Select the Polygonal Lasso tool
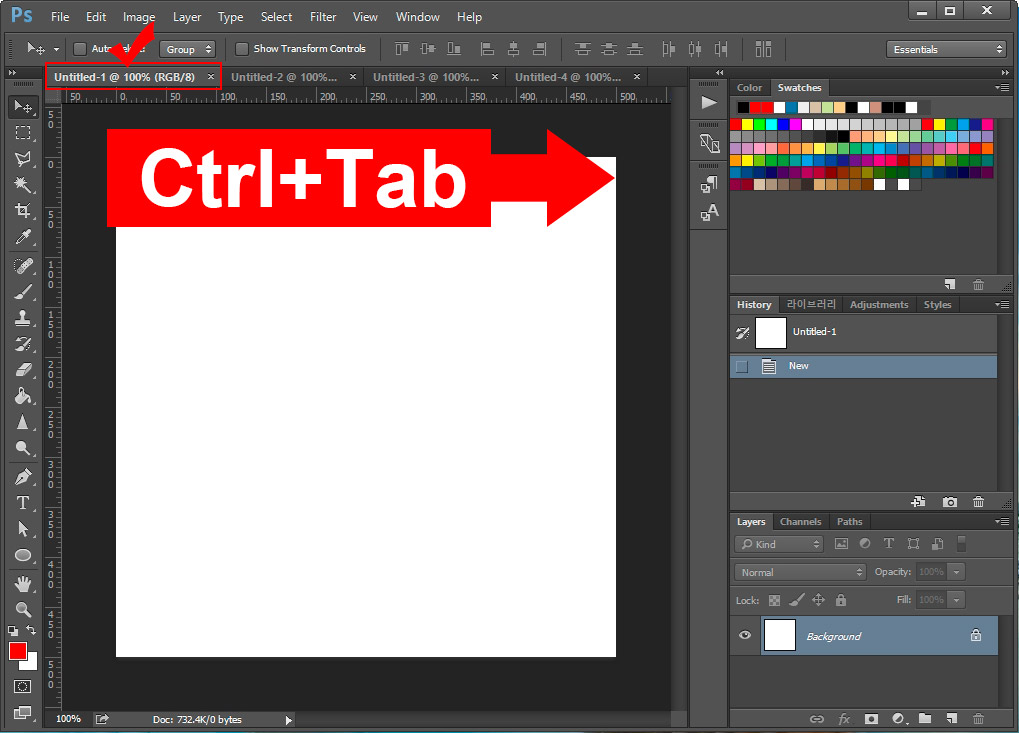The width and height of the screenshot is (1019, 733). pyautogui.click(x=23, y=159)
